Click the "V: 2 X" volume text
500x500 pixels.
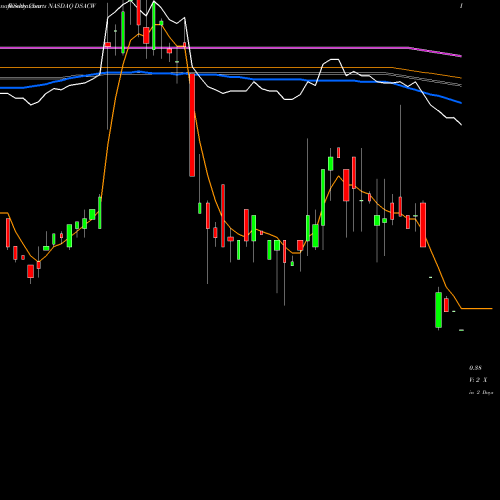[x=478, y=380]
